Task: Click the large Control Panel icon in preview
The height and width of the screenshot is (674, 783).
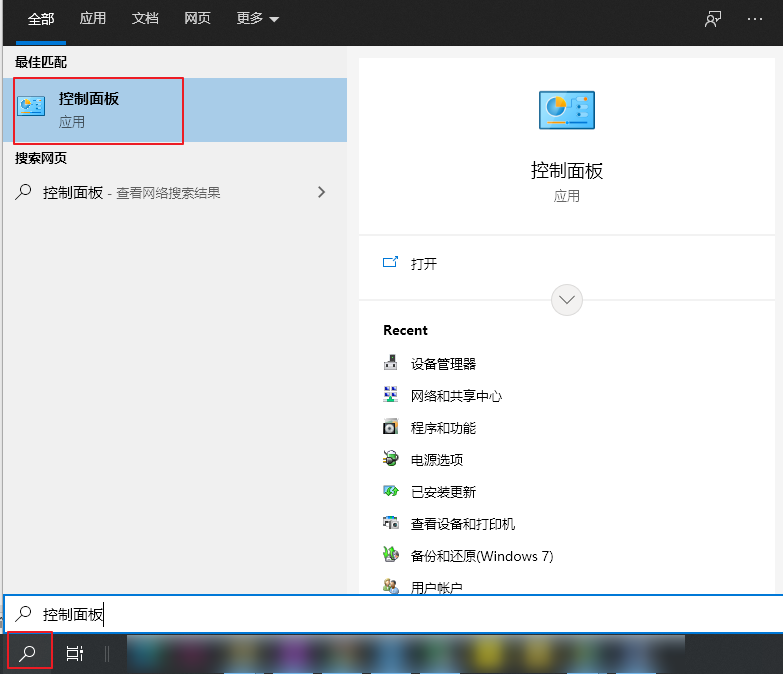Action: [x=566, y=109]
